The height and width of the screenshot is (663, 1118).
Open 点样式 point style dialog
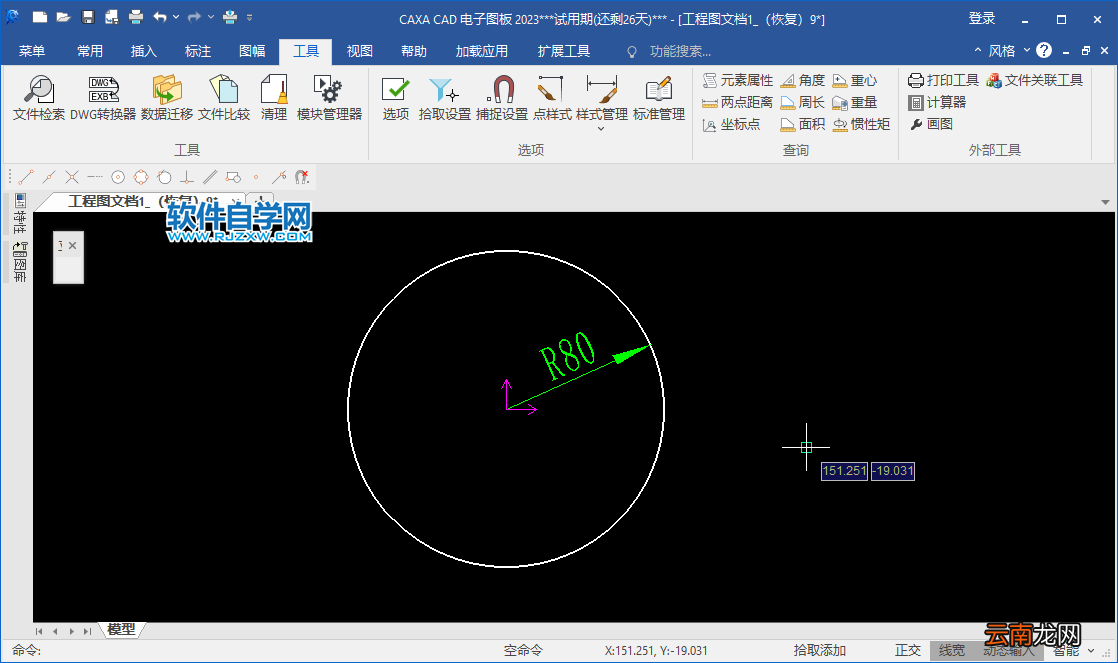coord(552,98)
